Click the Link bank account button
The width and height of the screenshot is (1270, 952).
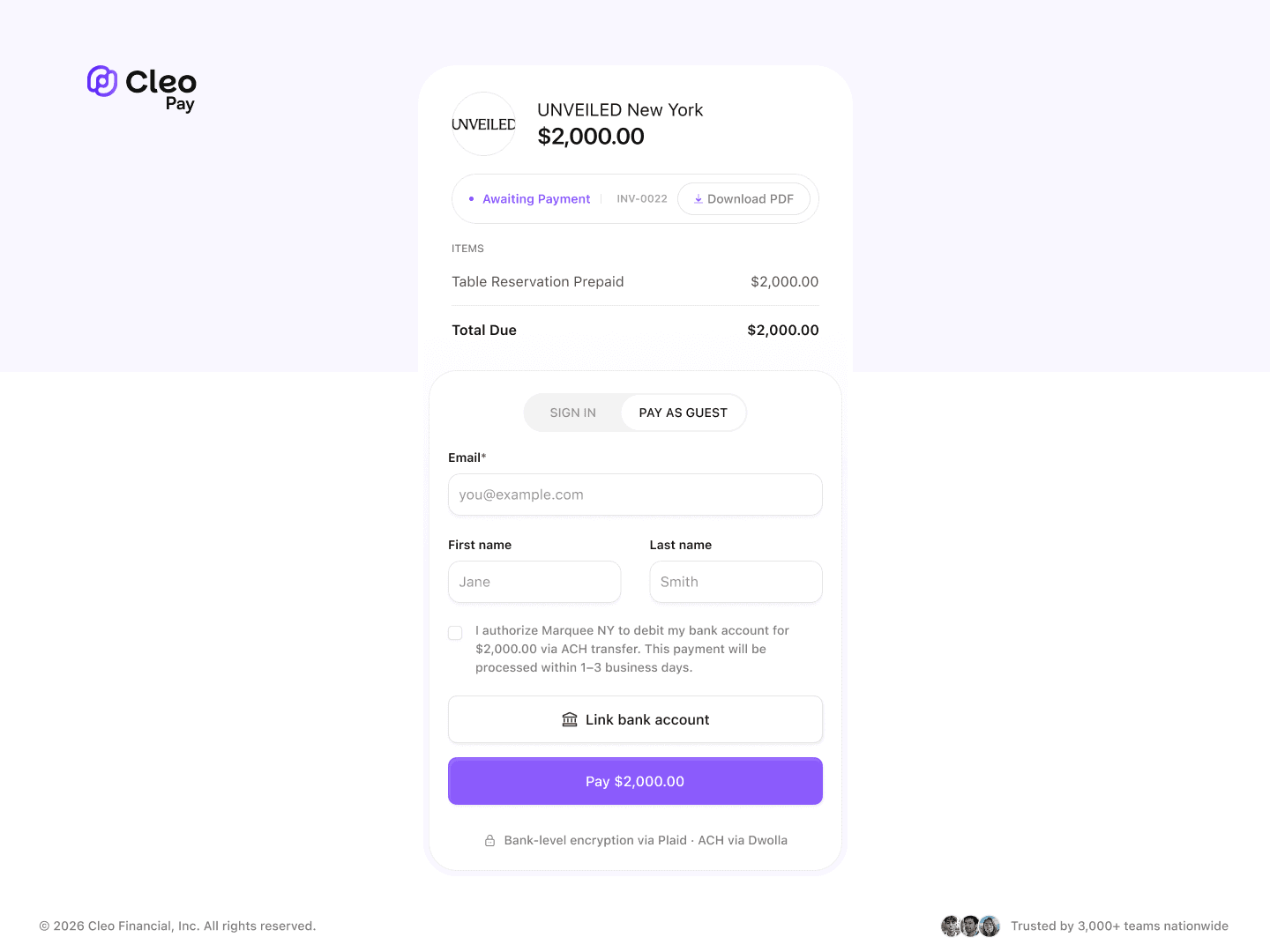(635, 719)
